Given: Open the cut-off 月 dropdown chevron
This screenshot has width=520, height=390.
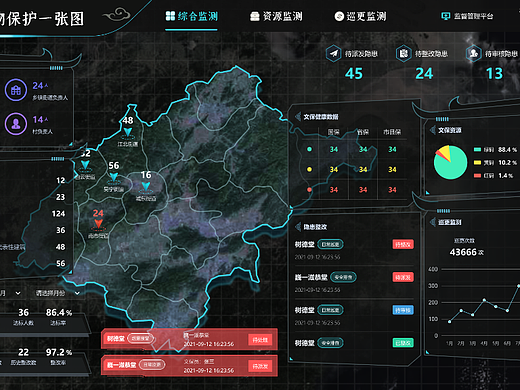Looking at the screenshot, I should tap(18, 293).
